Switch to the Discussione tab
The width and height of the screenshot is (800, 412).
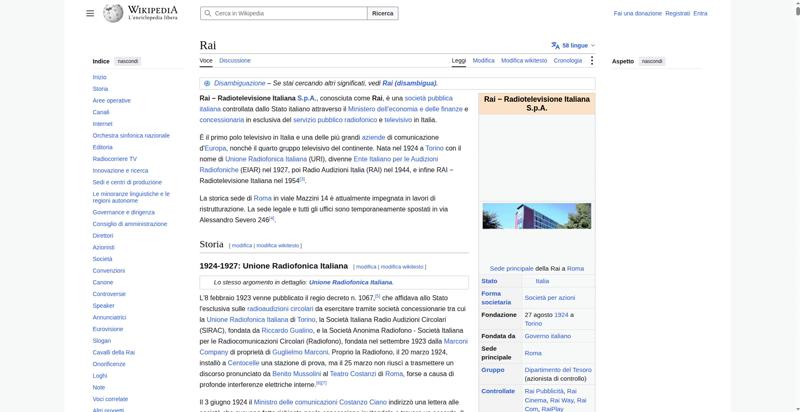click(x=235, y=60)
